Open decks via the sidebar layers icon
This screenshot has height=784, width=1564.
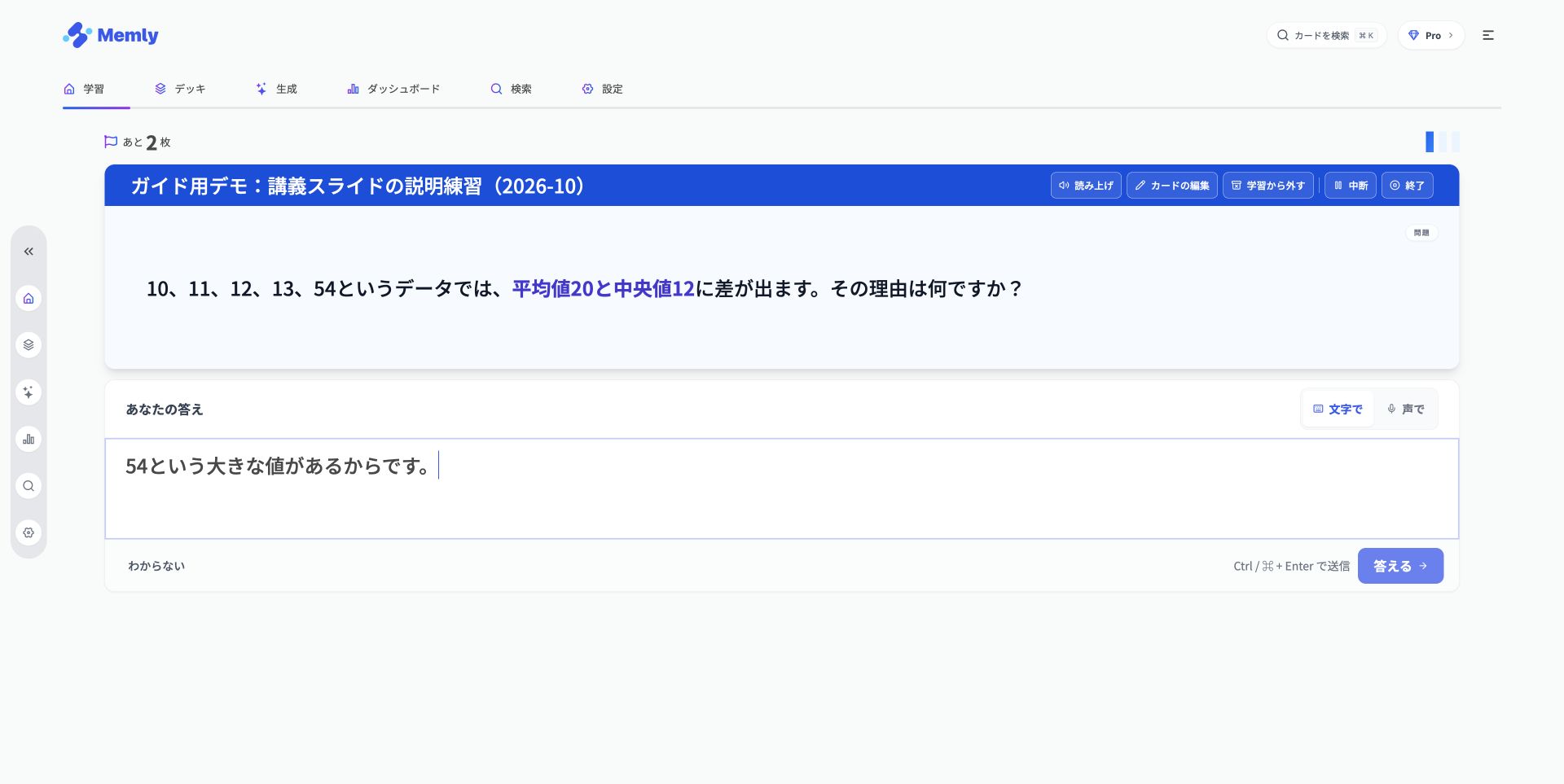tap(29, 345)
